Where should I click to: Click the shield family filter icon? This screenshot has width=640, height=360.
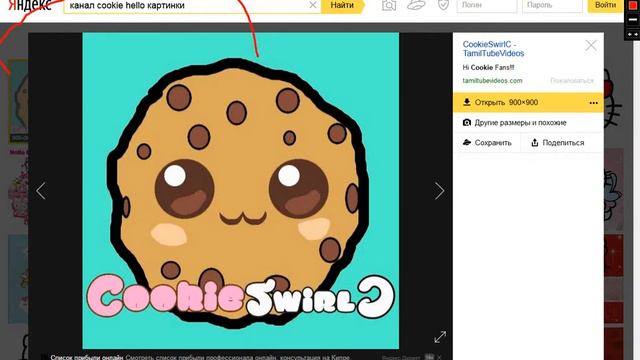tap(443, 5)
